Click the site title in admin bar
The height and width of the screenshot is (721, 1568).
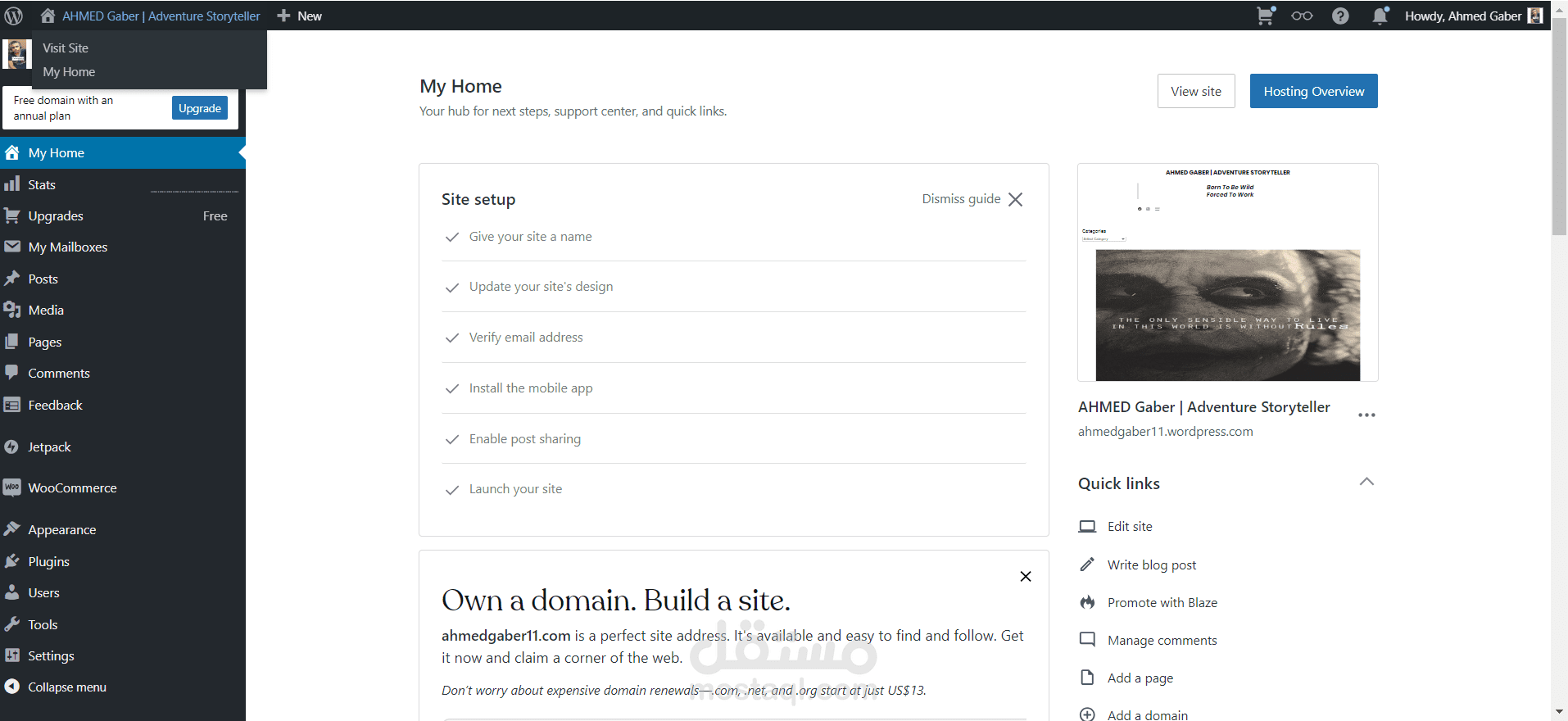pos(161,16)
